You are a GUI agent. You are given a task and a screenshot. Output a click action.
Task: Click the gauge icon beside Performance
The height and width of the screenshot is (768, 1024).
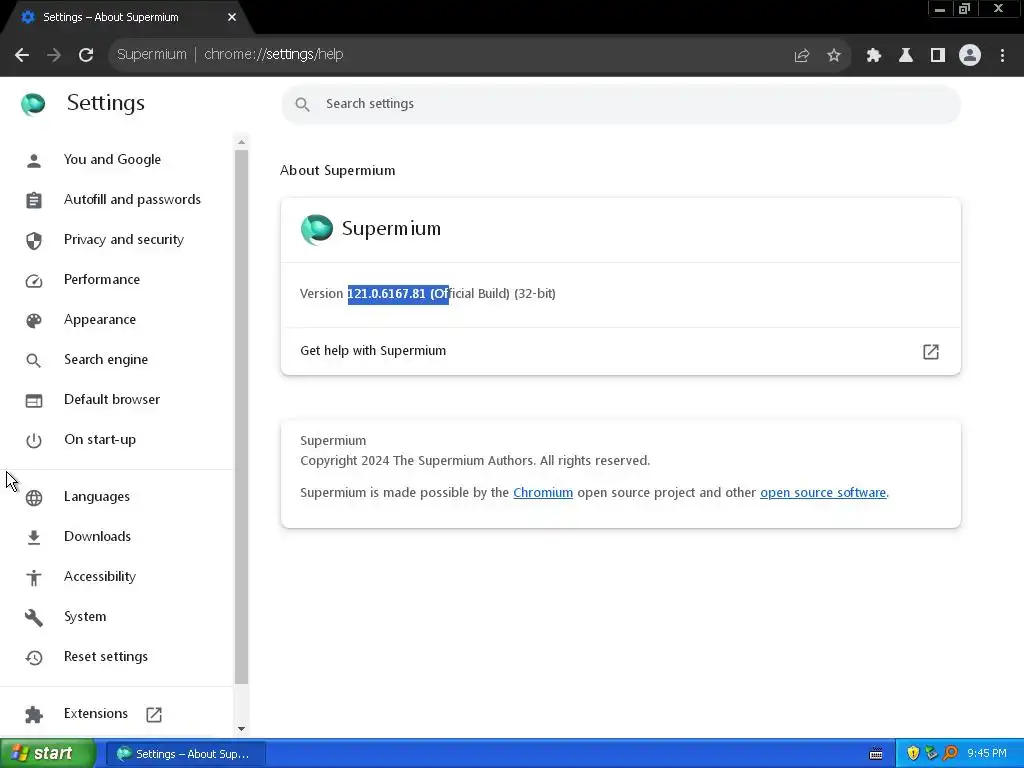click(34, 281)
